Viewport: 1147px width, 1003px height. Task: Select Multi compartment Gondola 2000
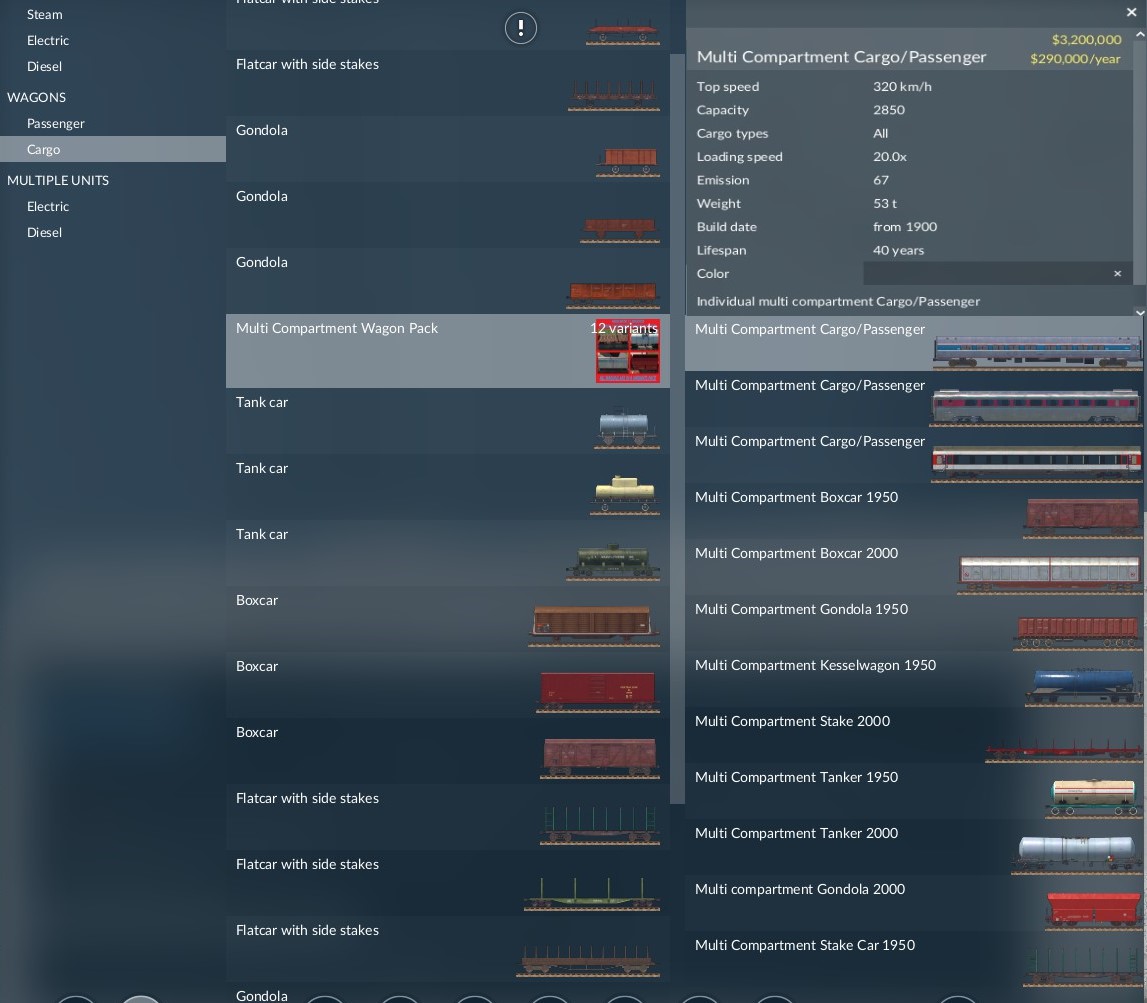(x=914, y=904)
